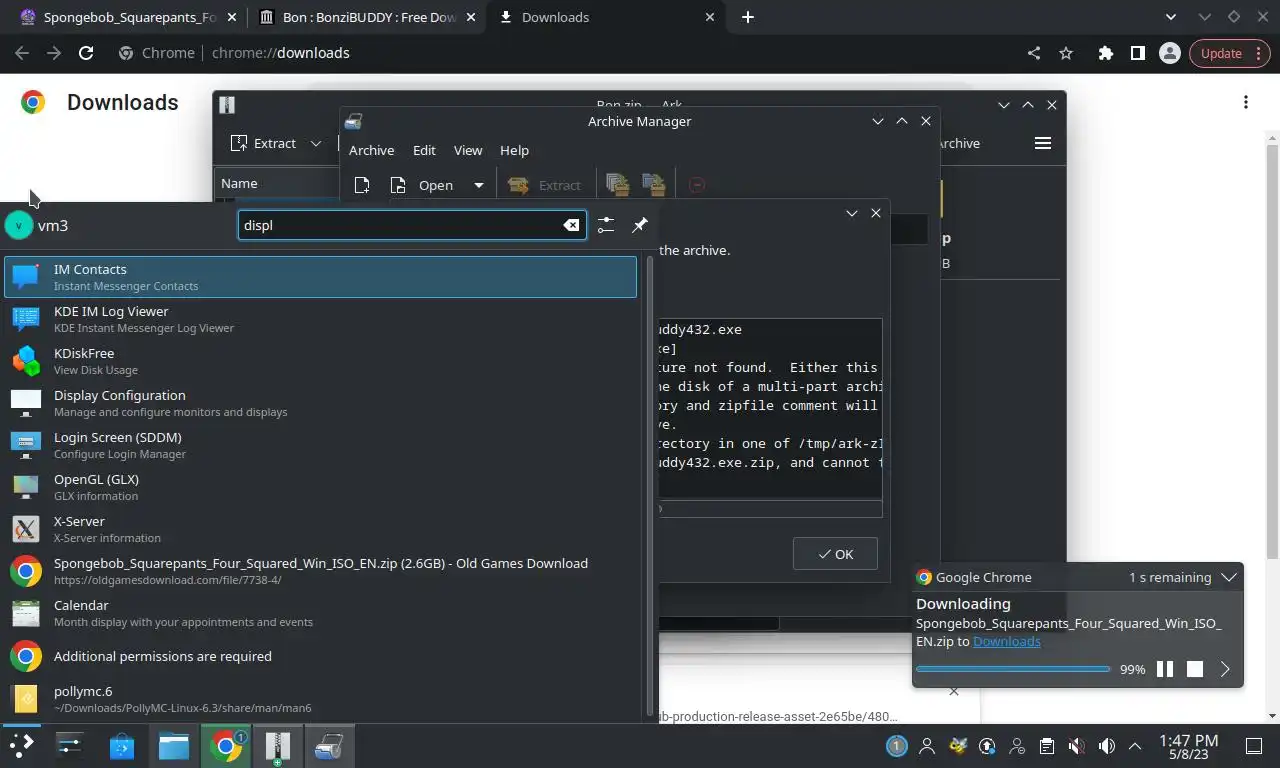Open Calendar search result
Screen dimensions: 1280x768
click(320, 613)
